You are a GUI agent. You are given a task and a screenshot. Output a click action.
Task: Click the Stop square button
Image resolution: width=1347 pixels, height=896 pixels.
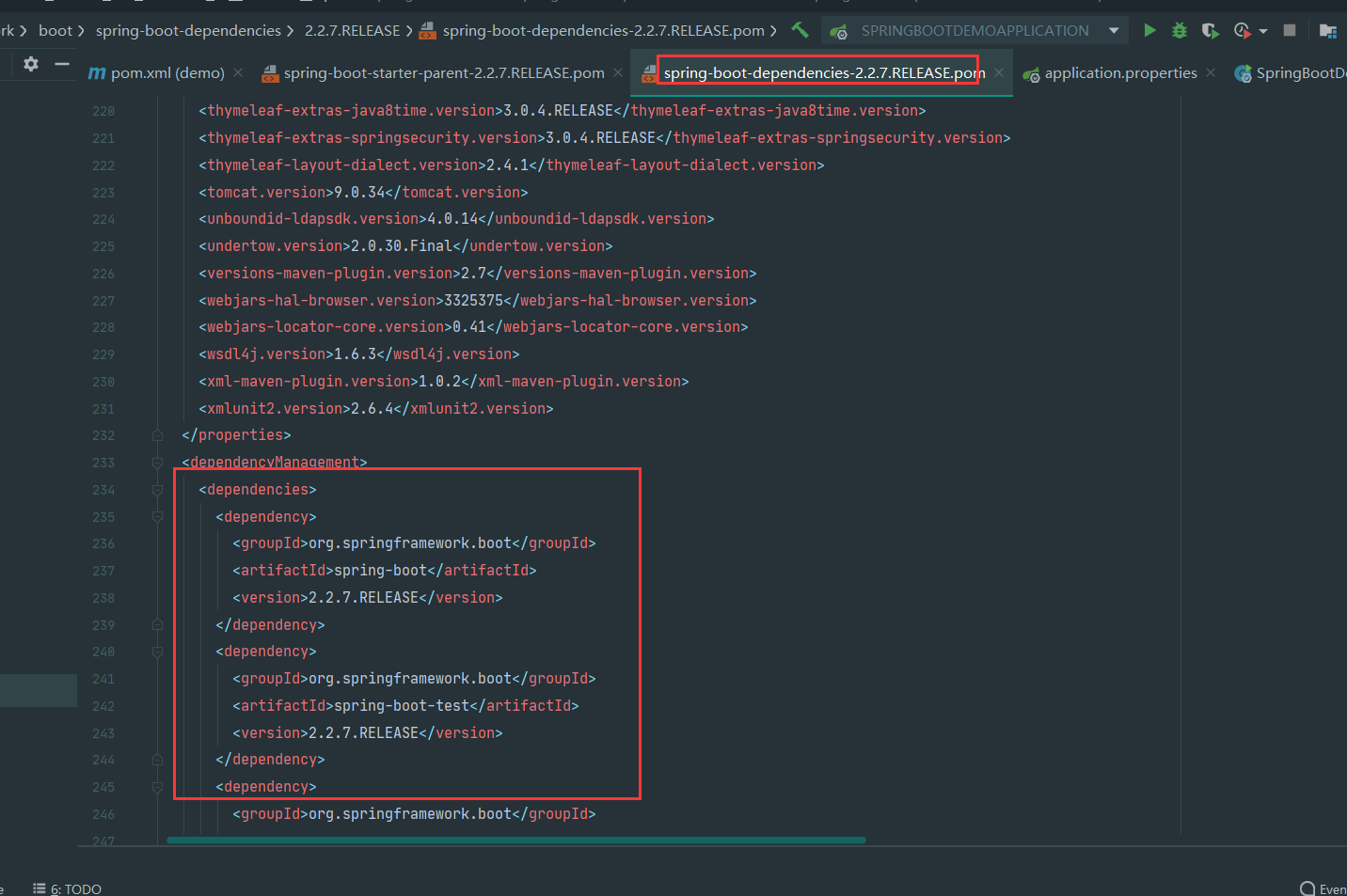[x=1290, y=30]
